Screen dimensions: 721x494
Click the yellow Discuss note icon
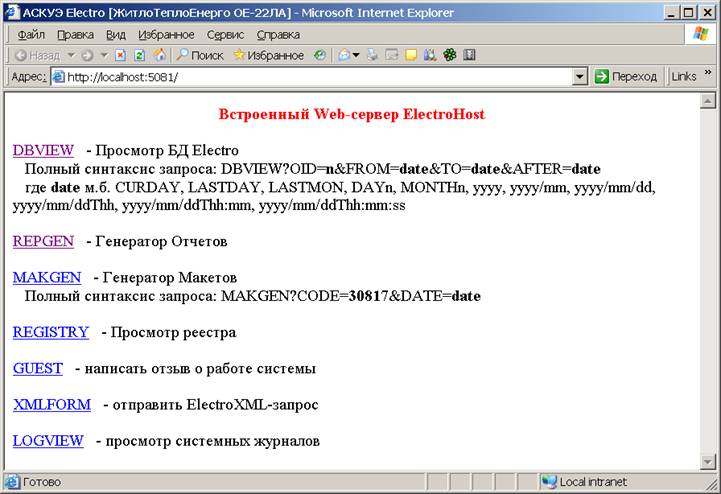[x=411, y=56]
